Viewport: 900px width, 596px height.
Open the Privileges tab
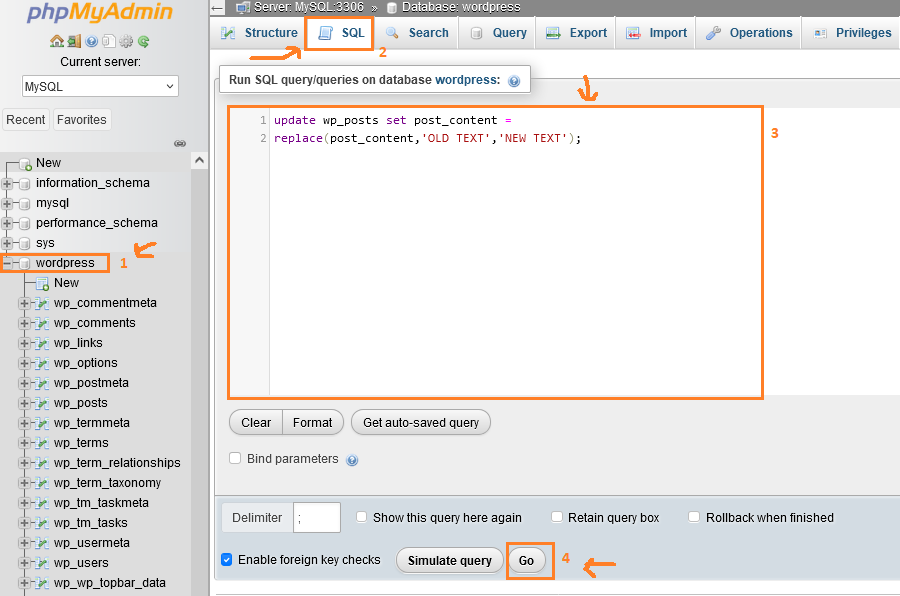(852, 33)
